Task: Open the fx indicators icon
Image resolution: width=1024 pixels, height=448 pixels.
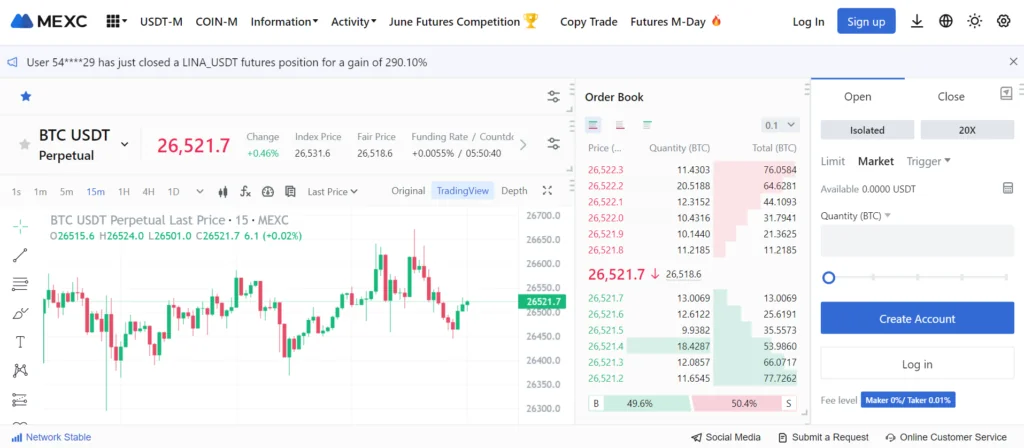Action: (x=246, y=191)
